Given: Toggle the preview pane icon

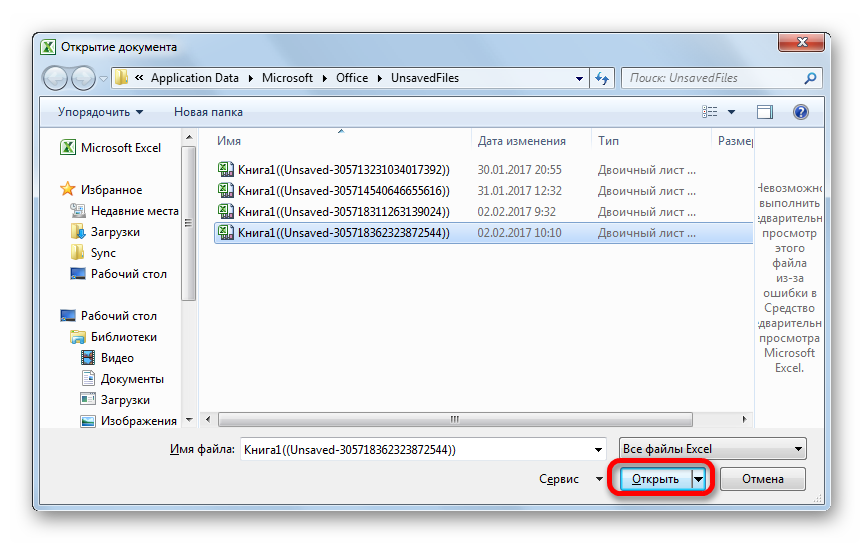Looking at the screenshot, I should coord(765,112).
